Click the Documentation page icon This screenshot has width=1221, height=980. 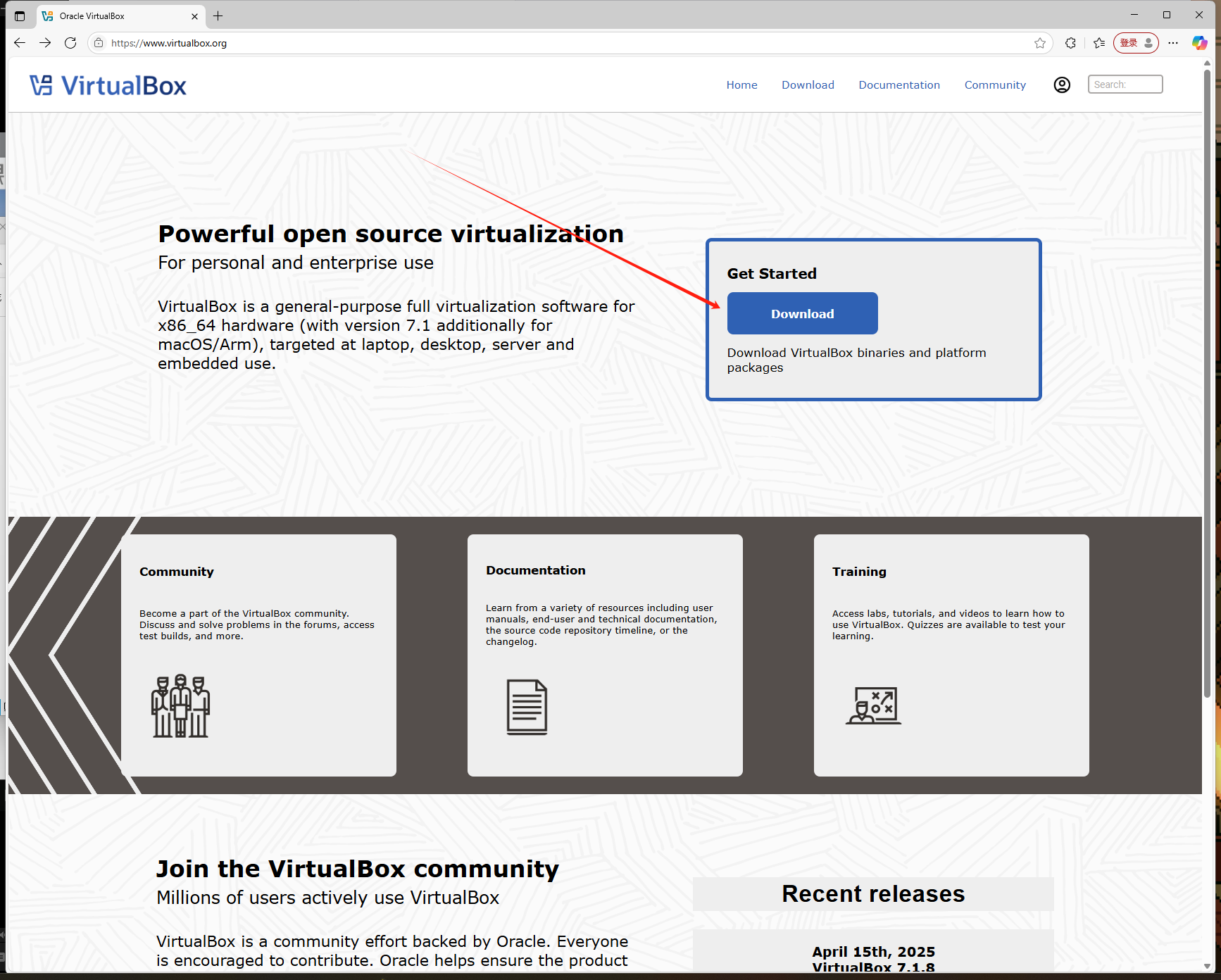(x=527, y=707)
